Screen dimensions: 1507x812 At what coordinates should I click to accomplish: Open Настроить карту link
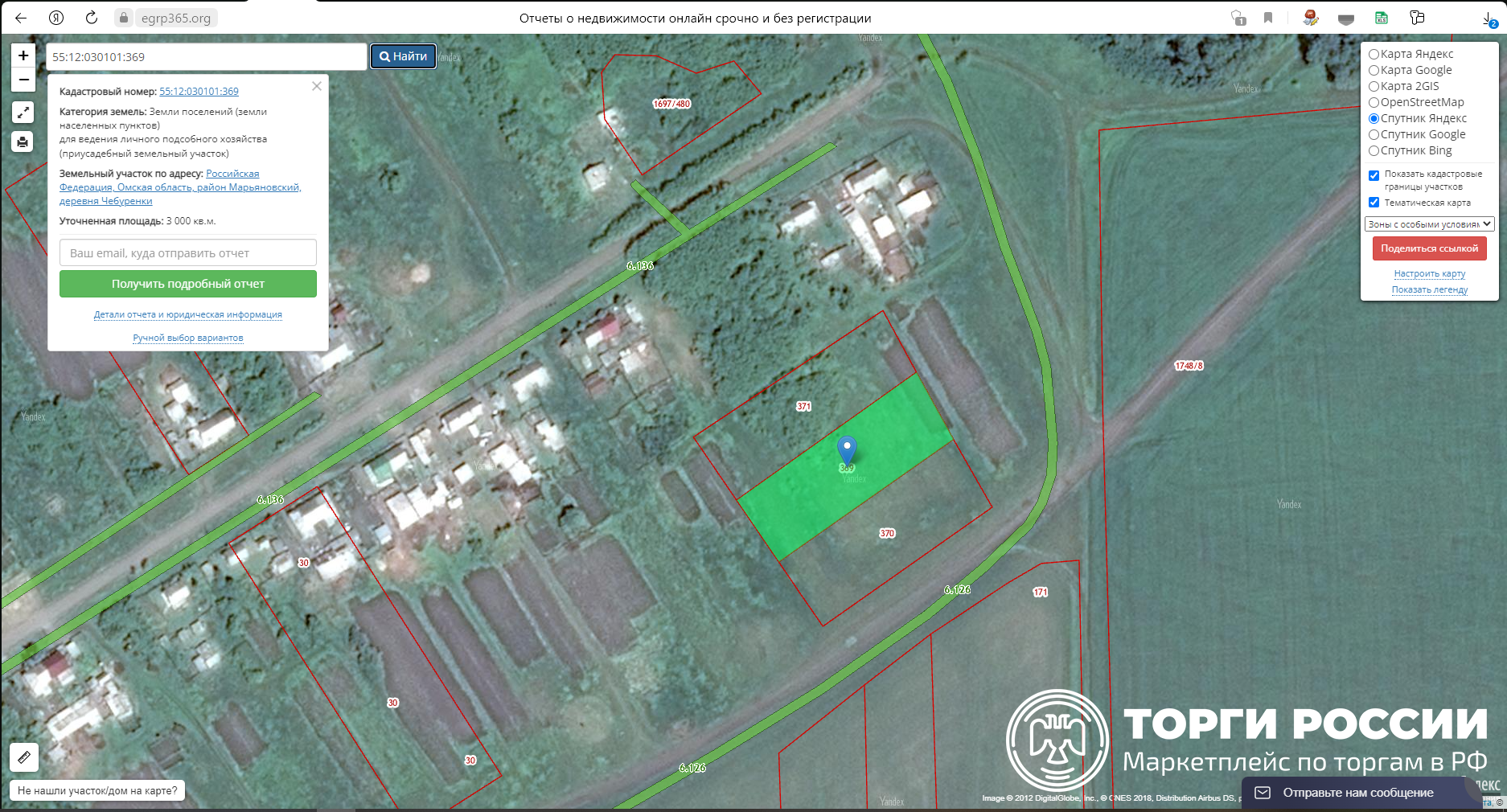(x=1429, y=273)
